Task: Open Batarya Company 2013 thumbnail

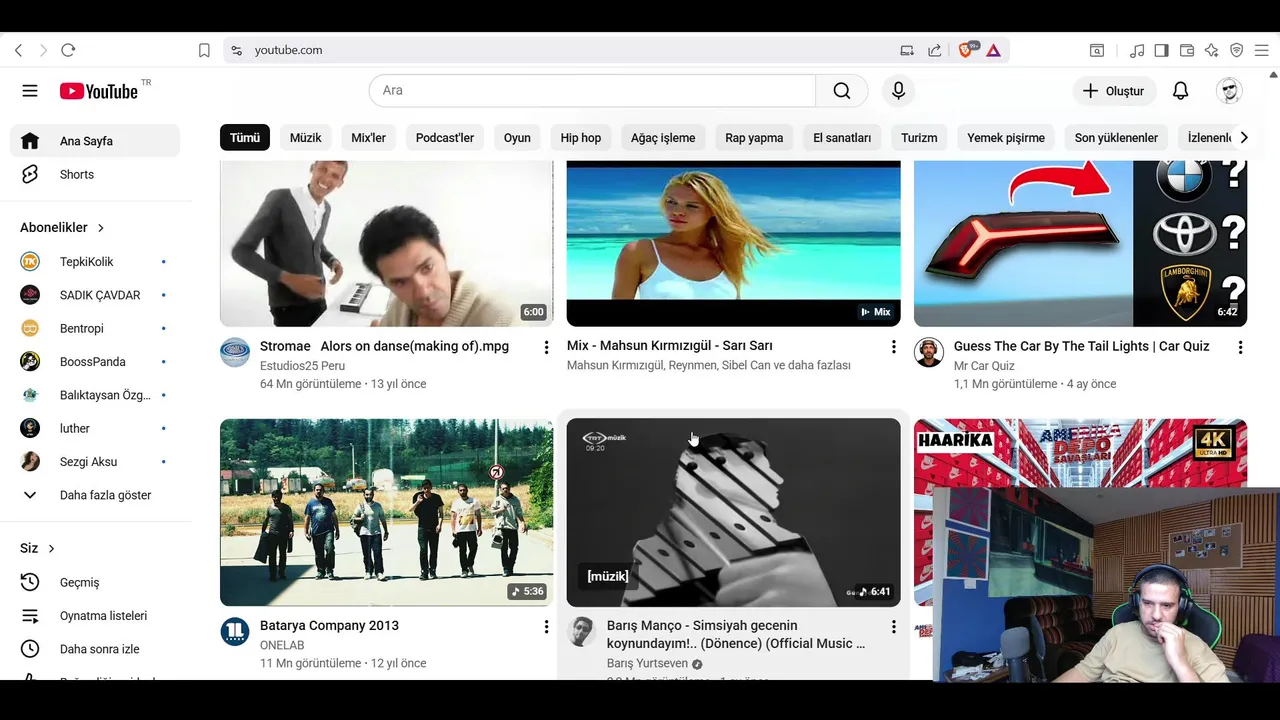Action: (x=386, y=512)
